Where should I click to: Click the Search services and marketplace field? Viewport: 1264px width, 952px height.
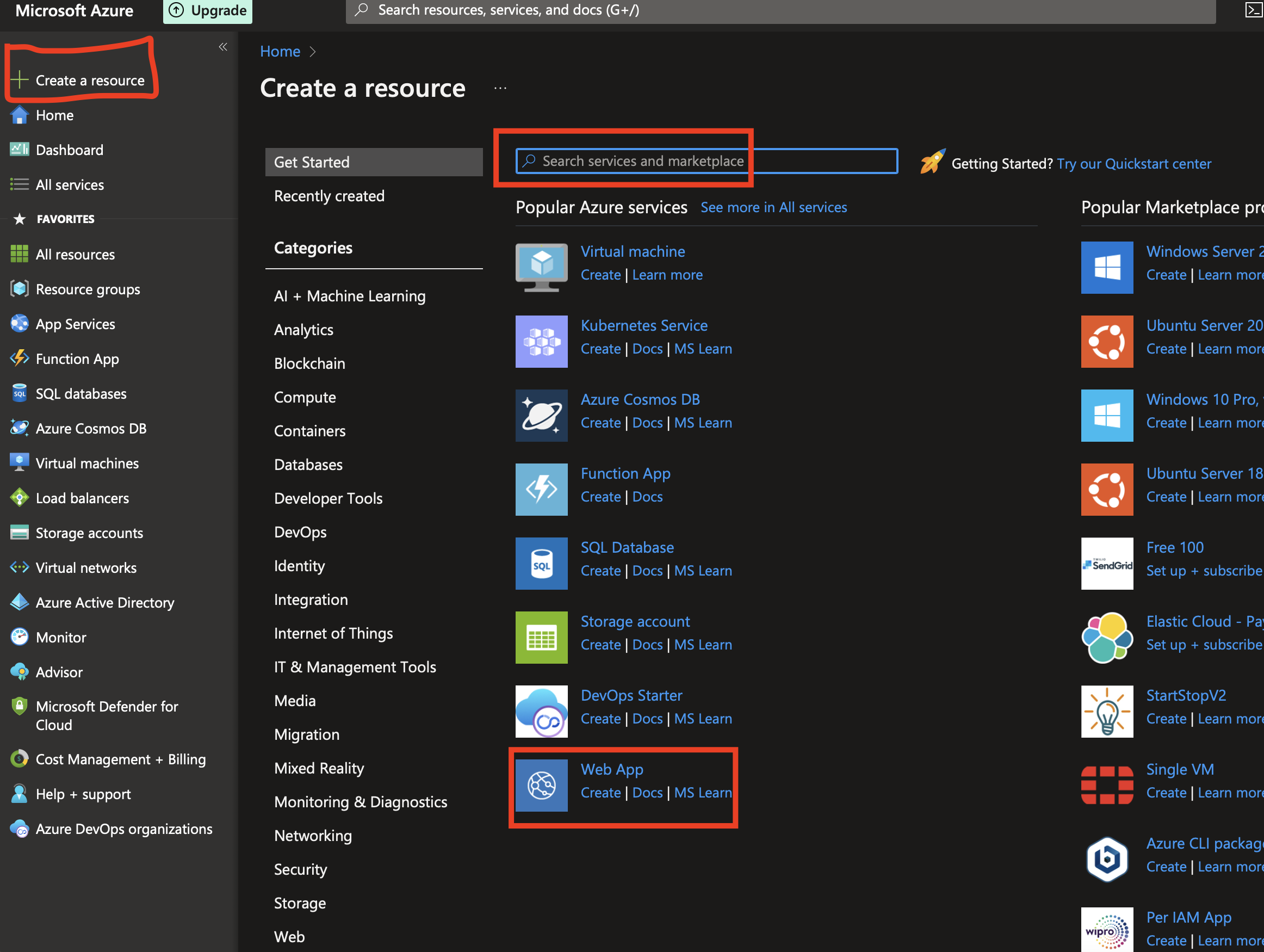[707, 161]
